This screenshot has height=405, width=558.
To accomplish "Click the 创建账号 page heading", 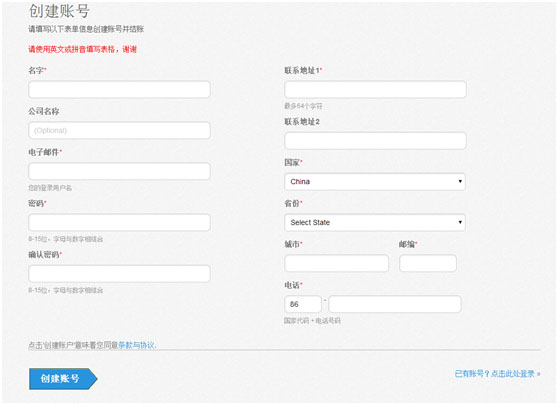I will click(x=59, y=11).
